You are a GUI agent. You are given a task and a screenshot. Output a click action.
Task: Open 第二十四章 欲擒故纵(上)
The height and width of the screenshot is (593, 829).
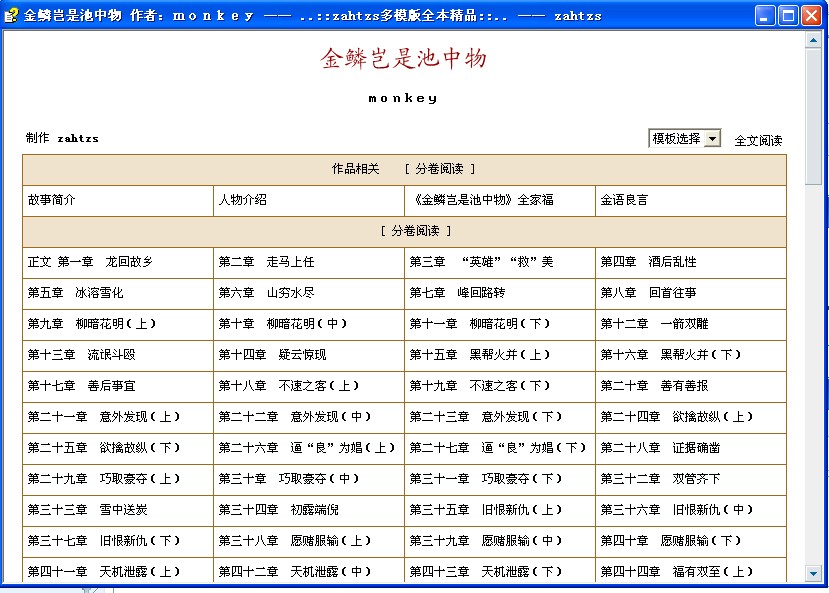(677, 416)
